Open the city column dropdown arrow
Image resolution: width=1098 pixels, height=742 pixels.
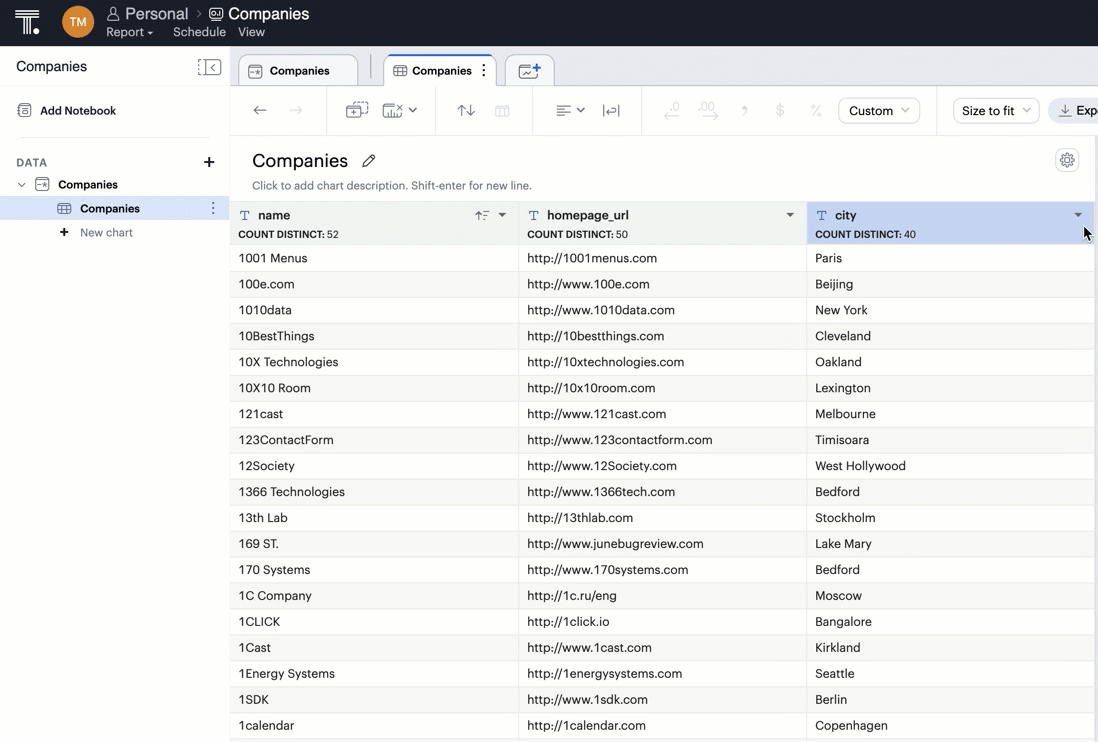click(1078, 215)
